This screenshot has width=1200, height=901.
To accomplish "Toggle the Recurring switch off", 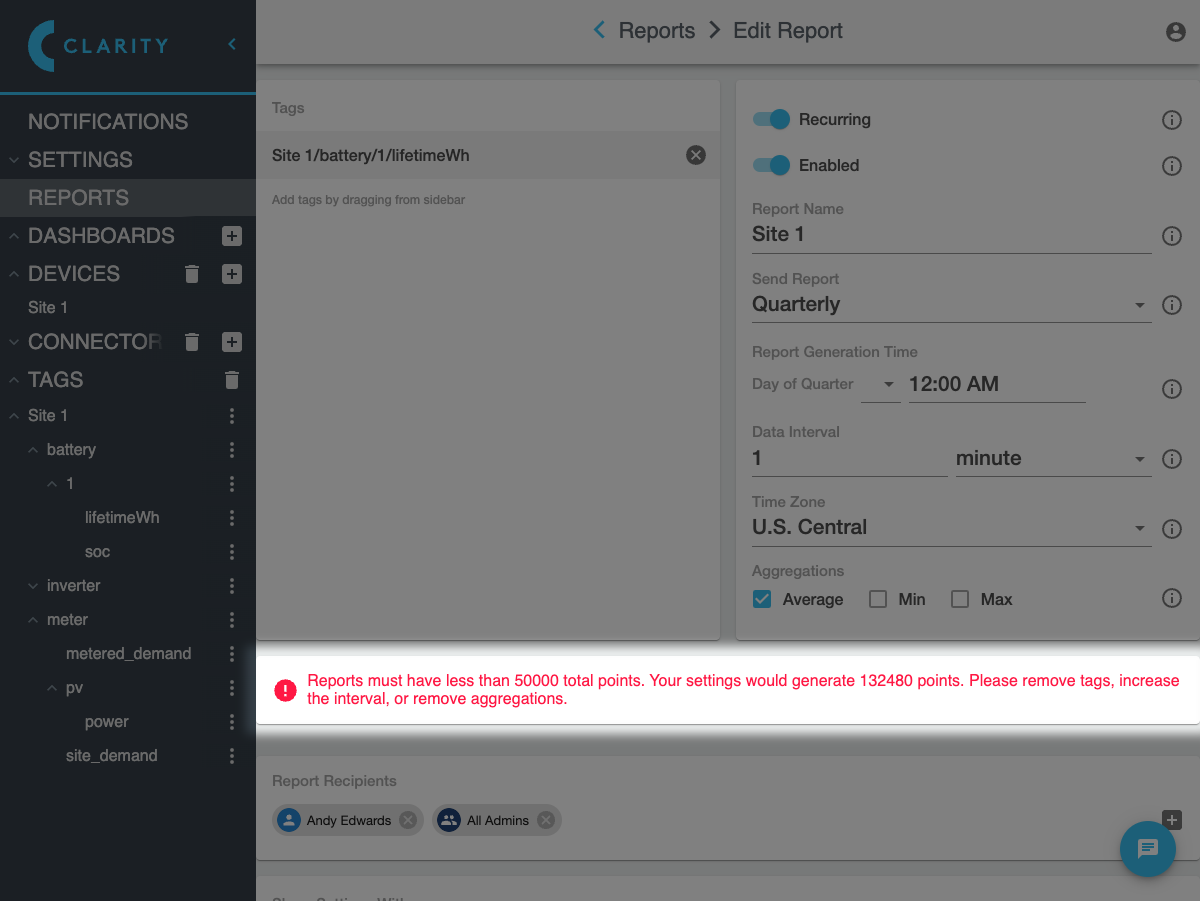I will pyautogui.click(x=771, y=119).
